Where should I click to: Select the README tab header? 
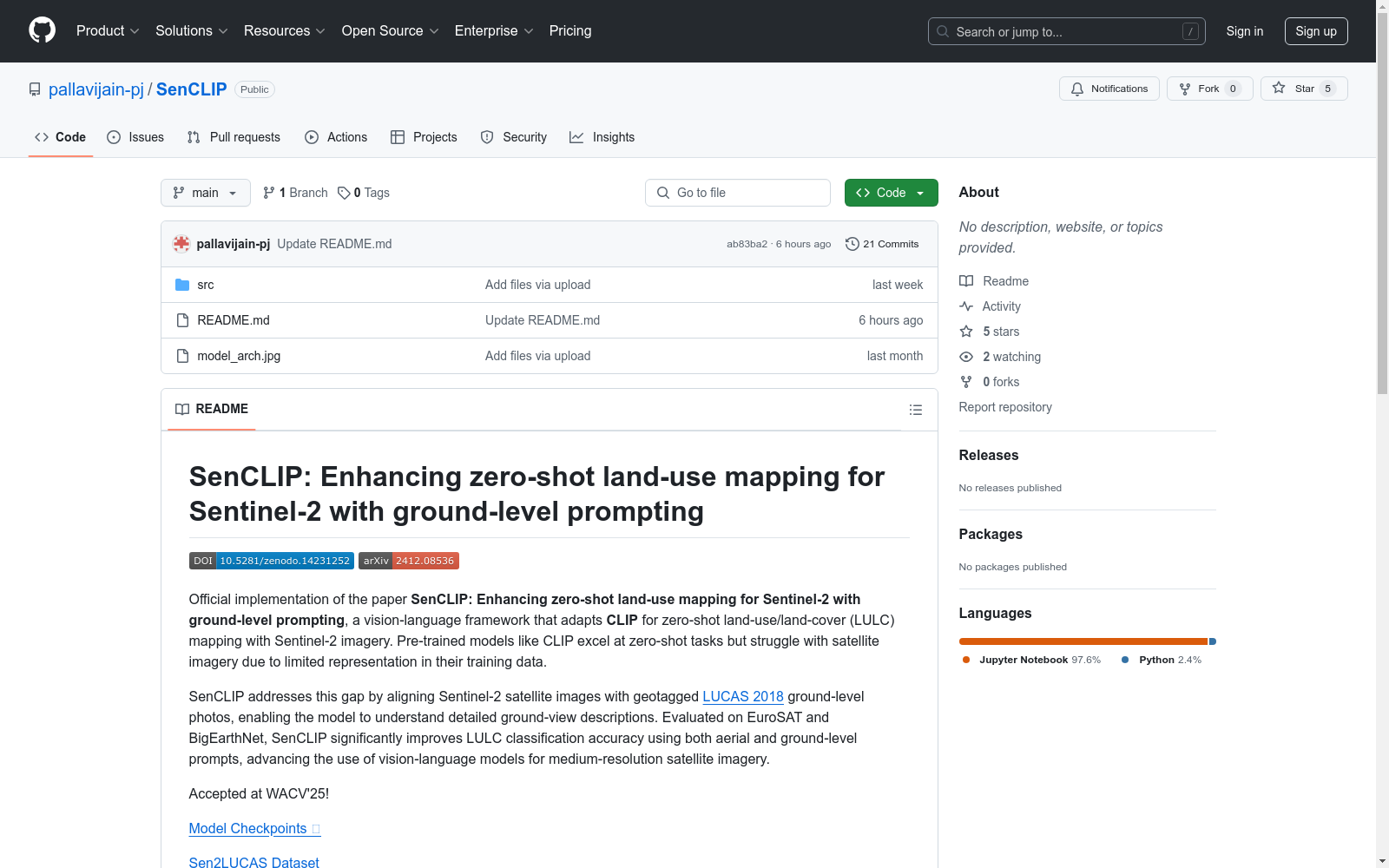click(x=212, y=409)
